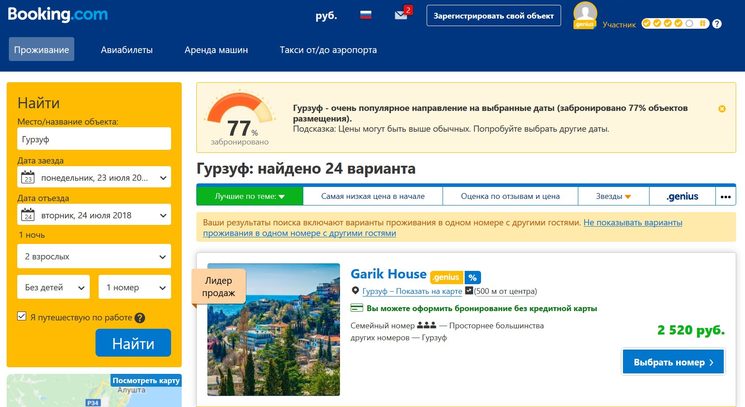Click map pin icon near Гурзуф link
This screenshot has width=745, height=407.
pyautogui.click(x=355, y=291)
